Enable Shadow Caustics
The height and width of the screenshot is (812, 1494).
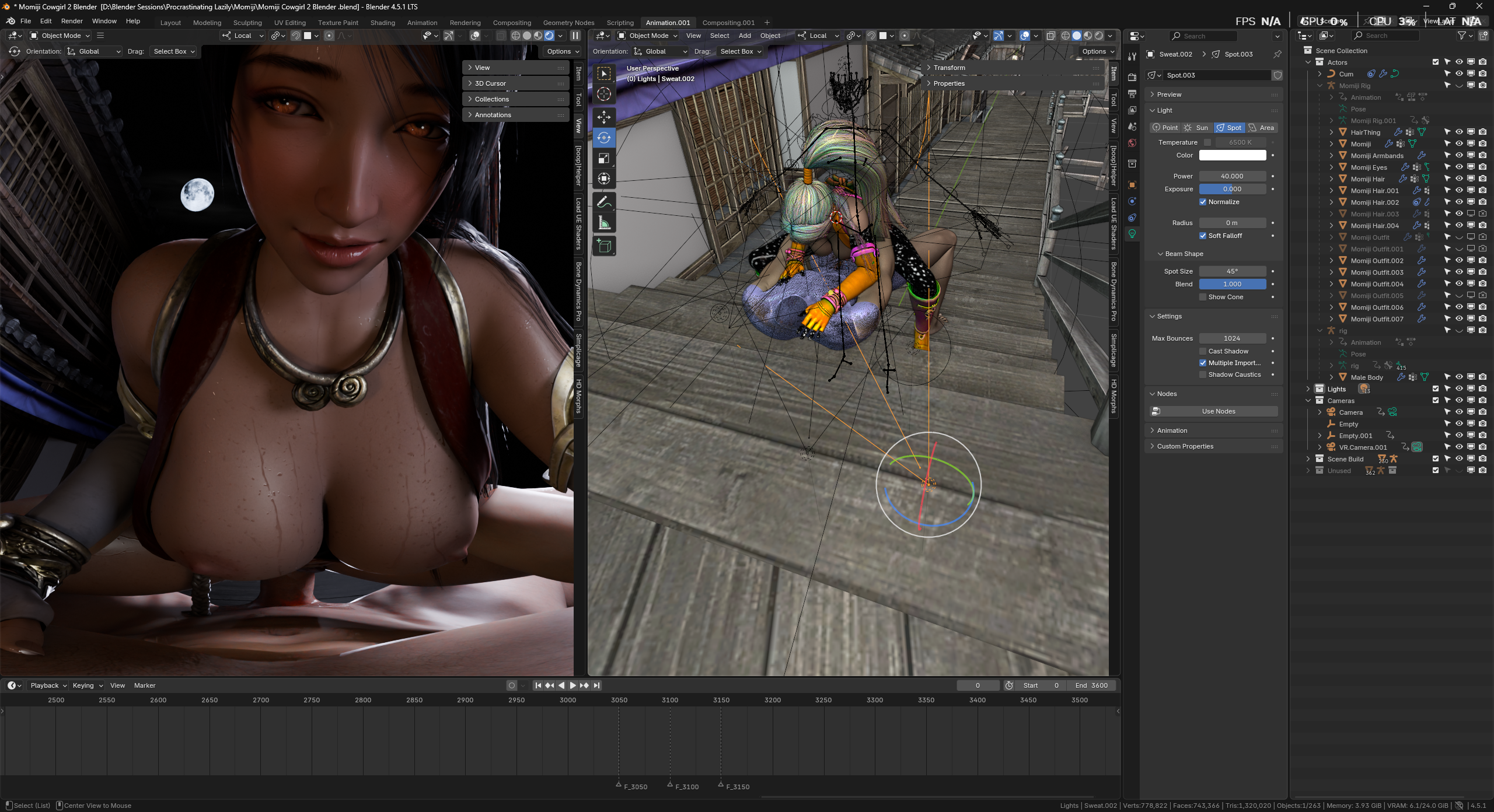[x=1203, y=374]
